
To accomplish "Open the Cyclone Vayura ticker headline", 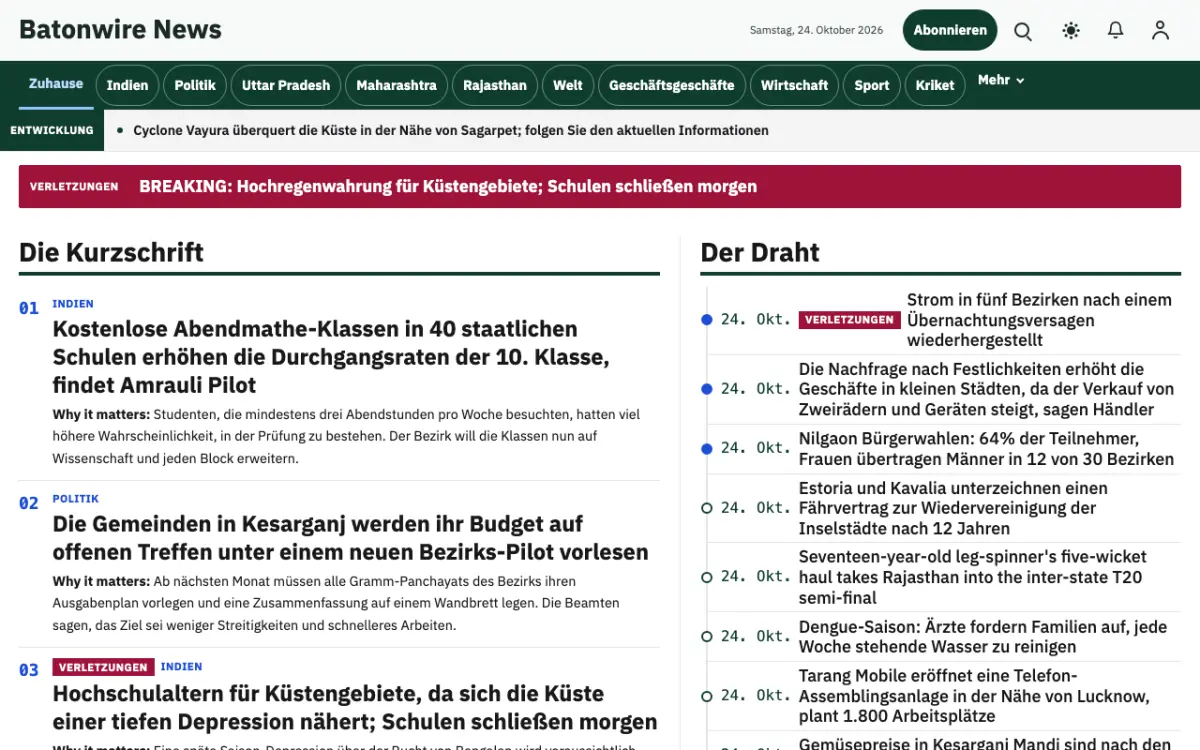I will (x=451, y=130).
